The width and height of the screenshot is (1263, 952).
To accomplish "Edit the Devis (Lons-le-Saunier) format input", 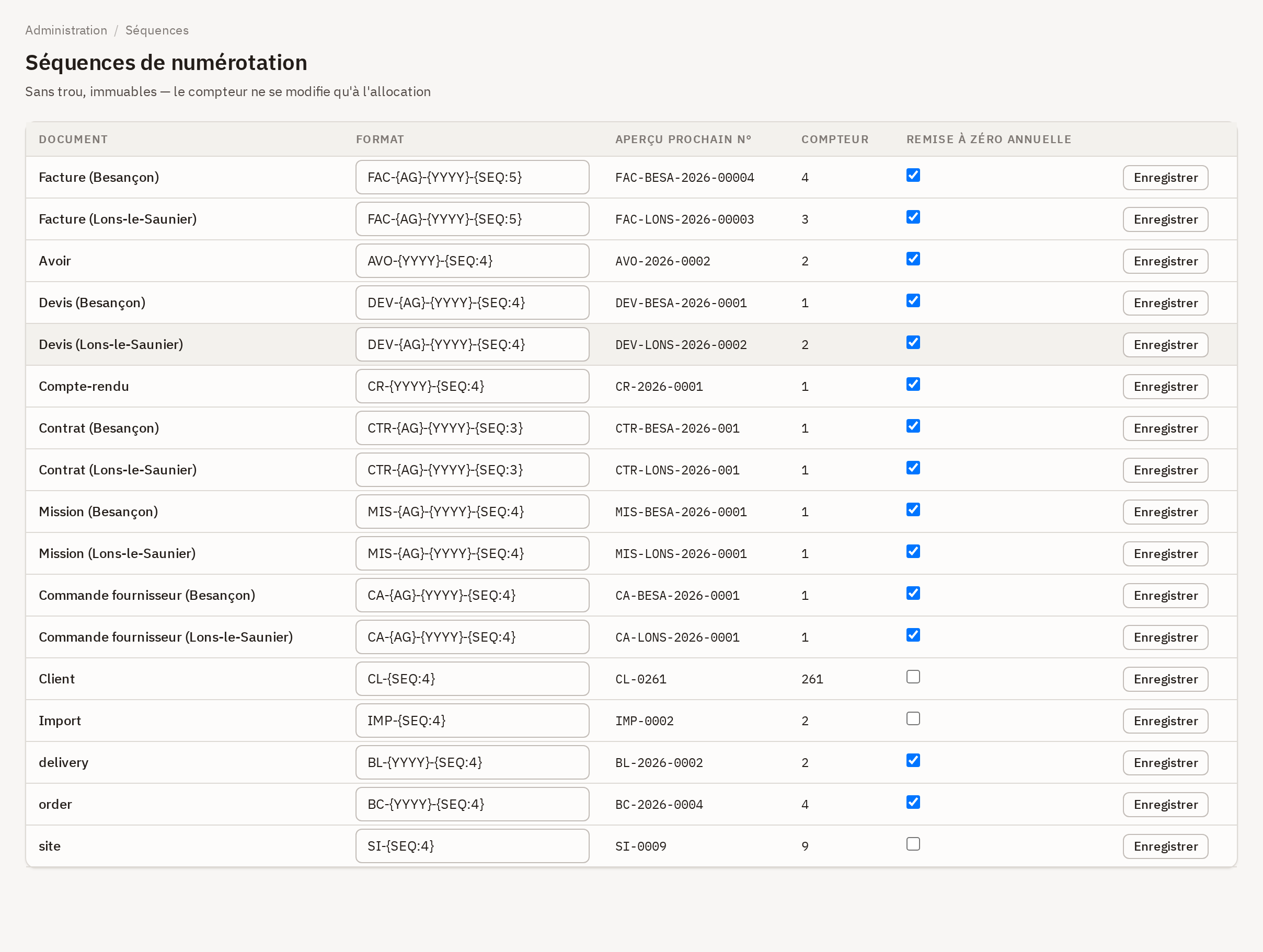I will point(472,345).
